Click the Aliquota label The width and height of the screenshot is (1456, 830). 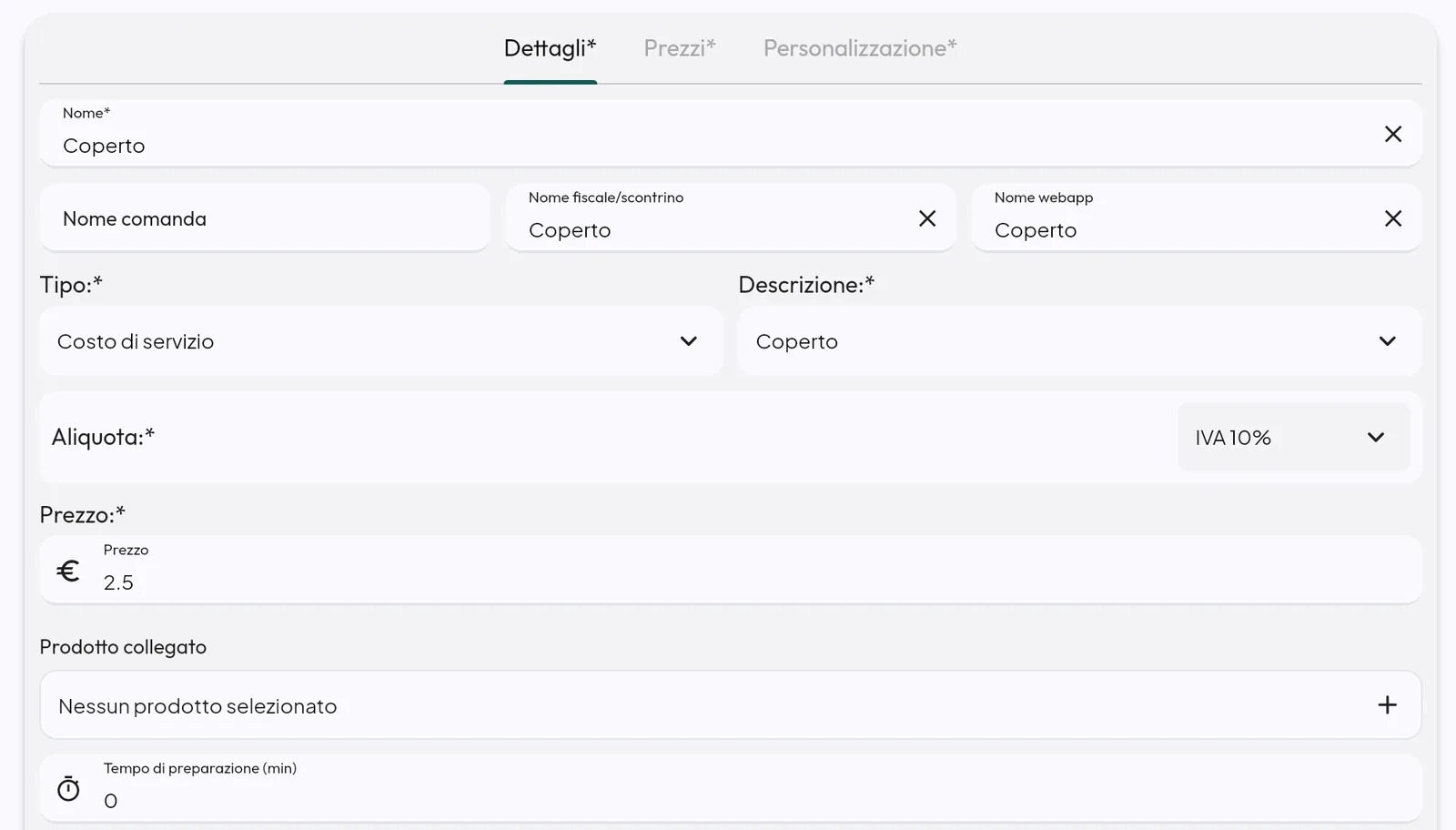click(x=103, y=438)
